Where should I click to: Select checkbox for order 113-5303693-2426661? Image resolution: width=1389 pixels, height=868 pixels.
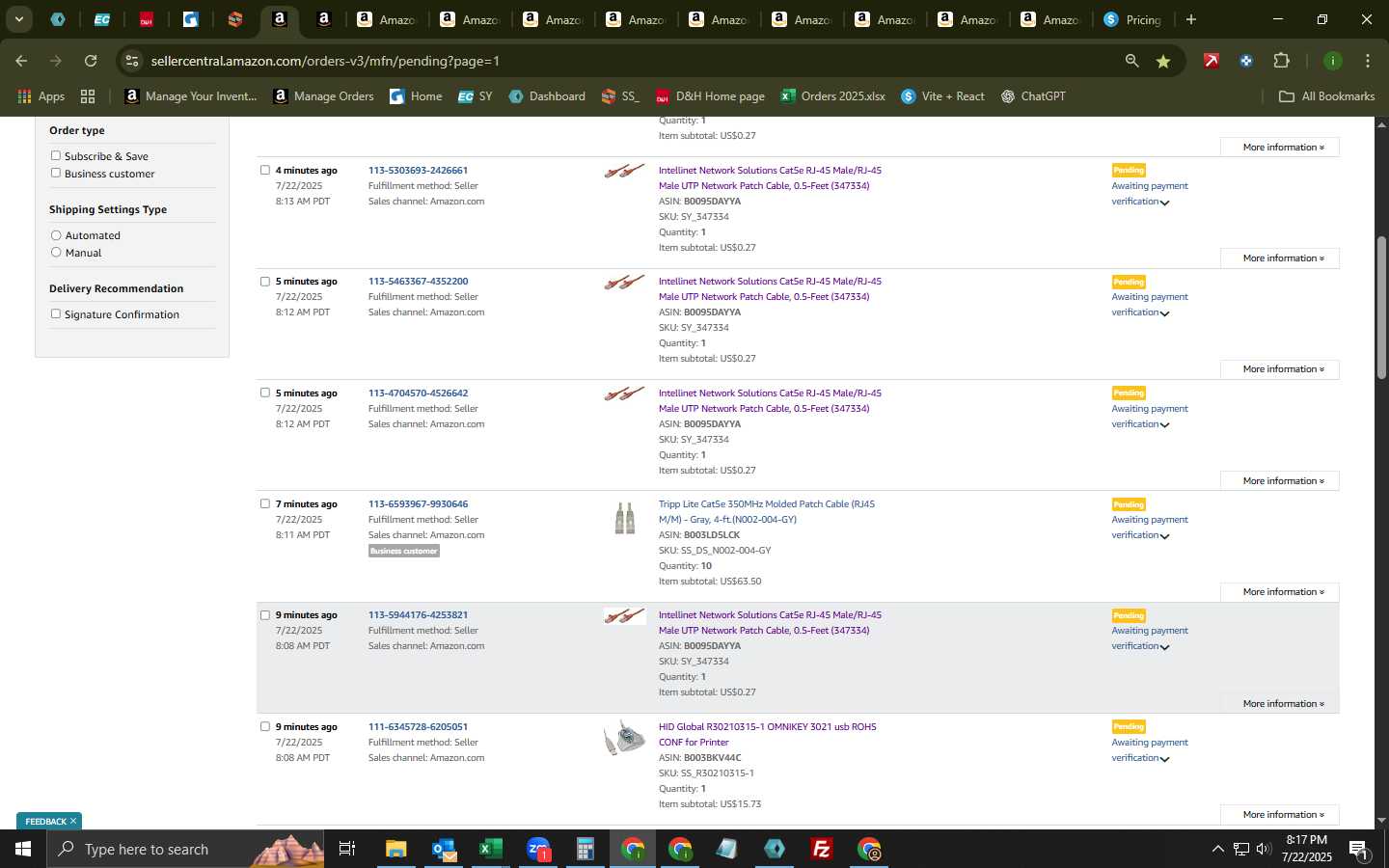click(x=265, y=170)
